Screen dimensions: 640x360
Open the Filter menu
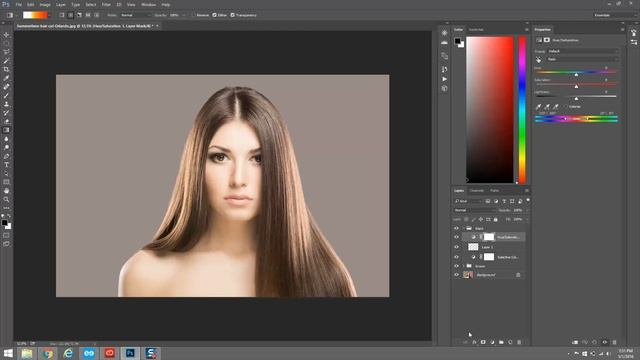pos(106,4)
